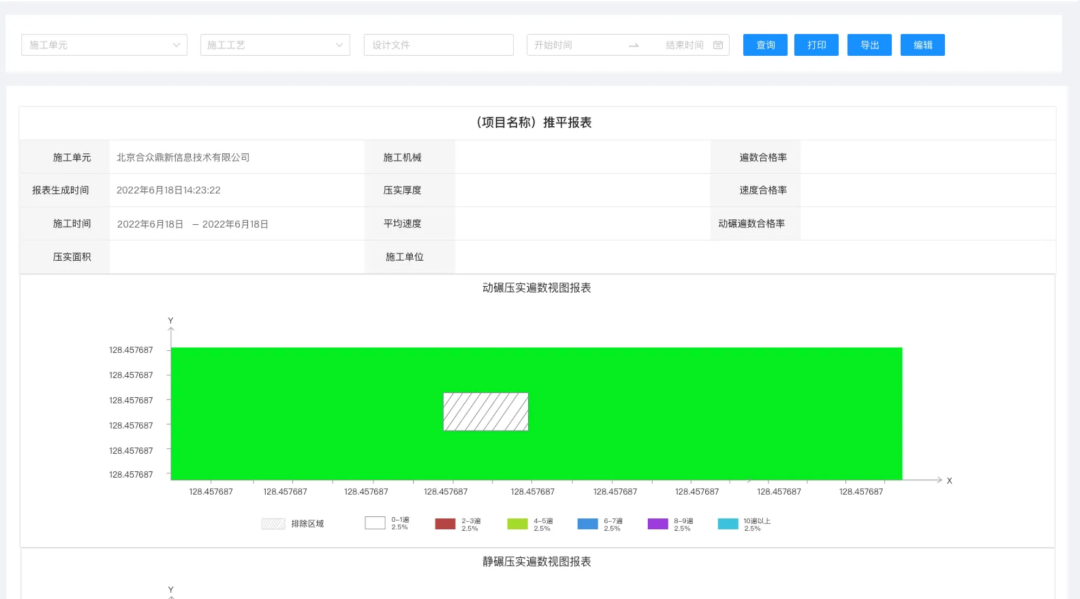Toggle the green 4-5遍 legend swatch
Viewport: 1080px width, 599px height.
pyautogui.click(x=517, y=523)
